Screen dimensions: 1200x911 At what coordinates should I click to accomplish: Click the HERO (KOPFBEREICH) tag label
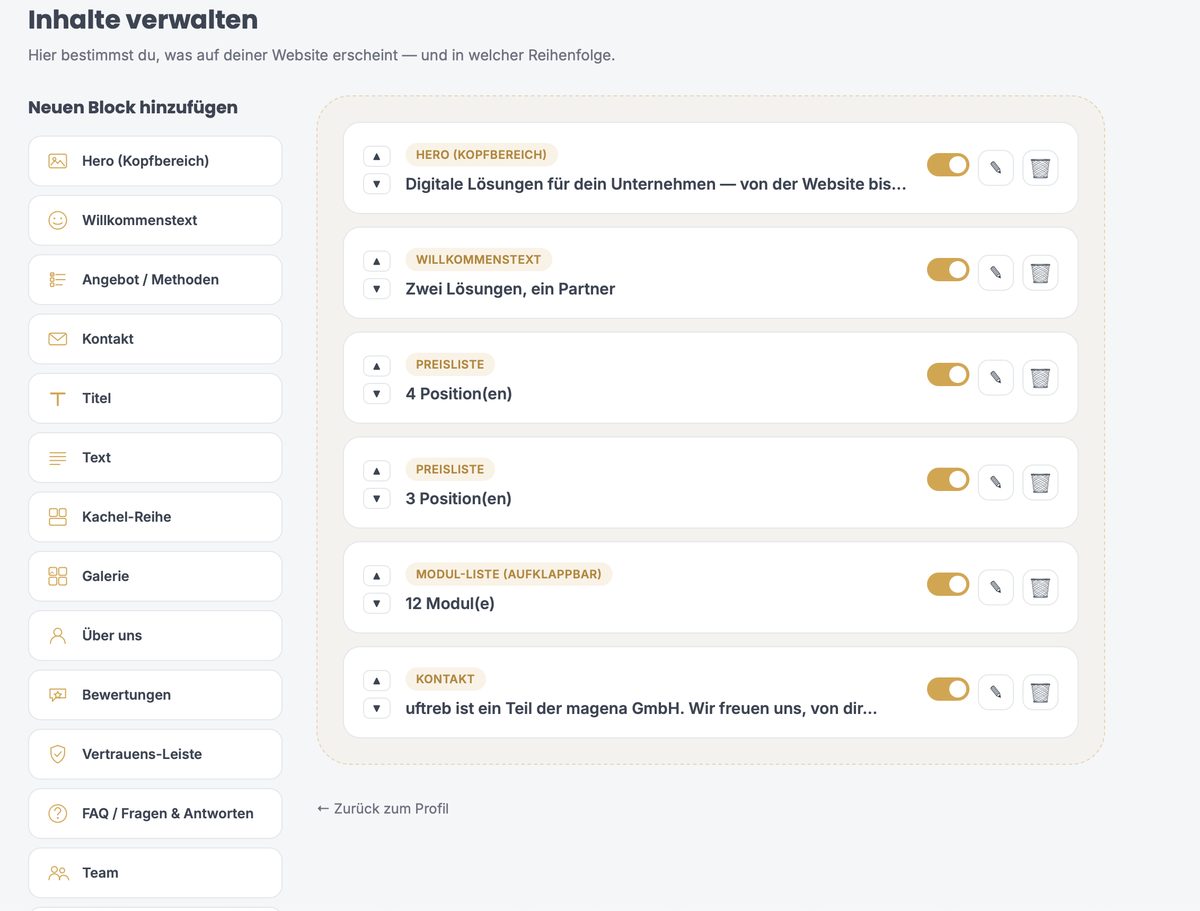(x=481, y=155)
